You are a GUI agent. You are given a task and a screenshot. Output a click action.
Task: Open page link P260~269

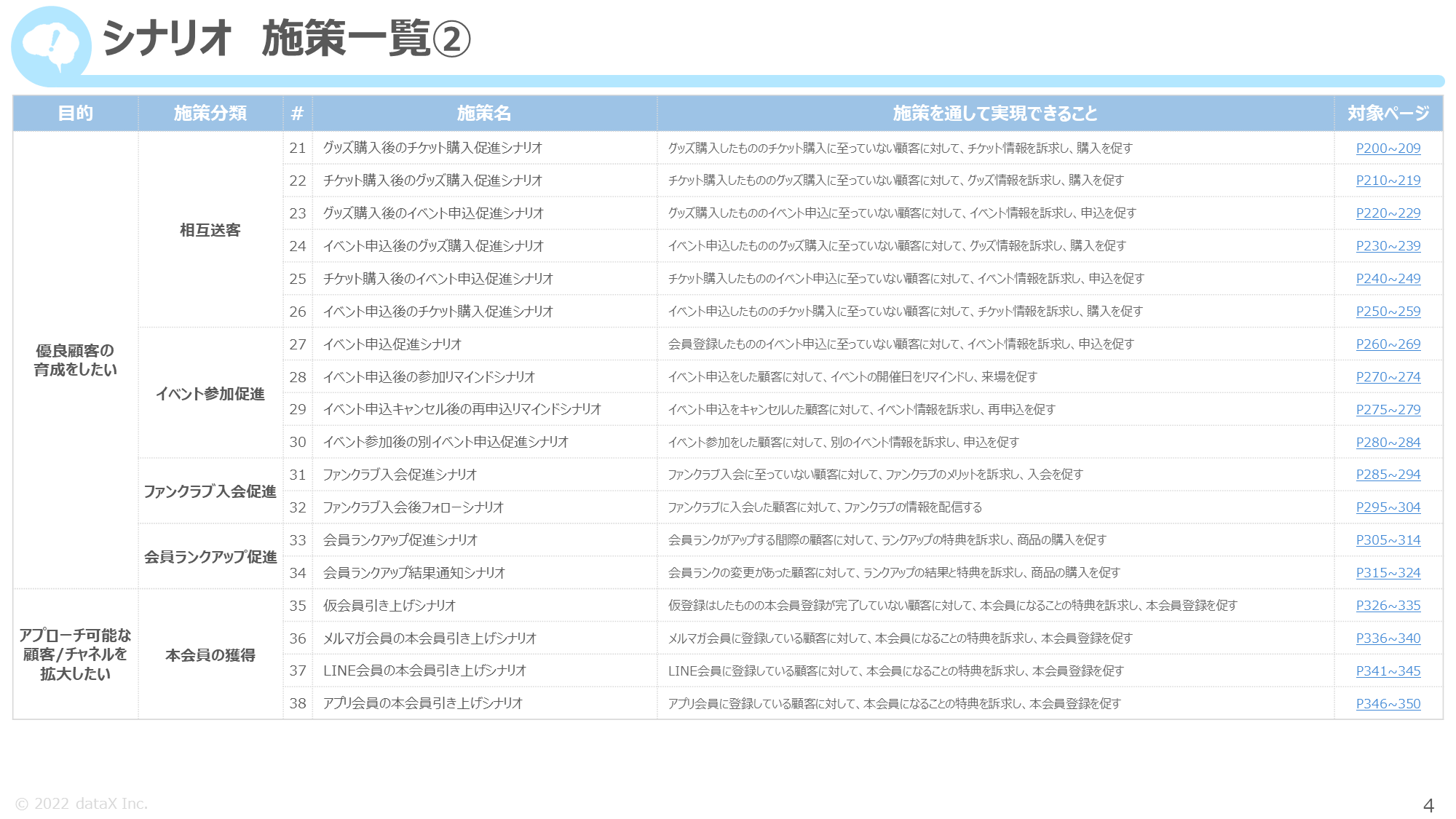tap(1388, 344)
